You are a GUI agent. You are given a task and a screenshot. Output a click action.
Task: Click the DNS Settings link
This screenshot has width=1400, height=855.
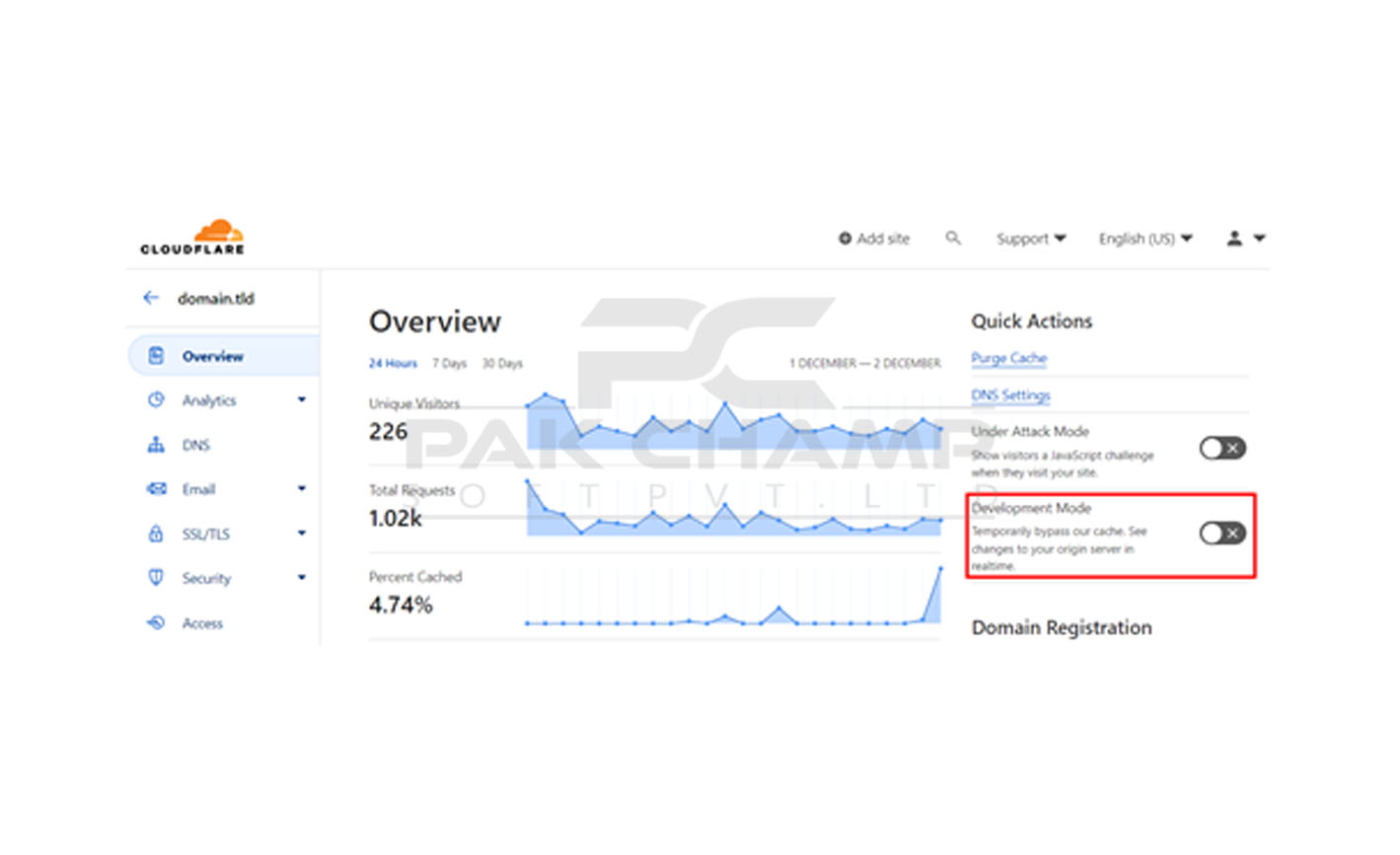[1010, 395]
